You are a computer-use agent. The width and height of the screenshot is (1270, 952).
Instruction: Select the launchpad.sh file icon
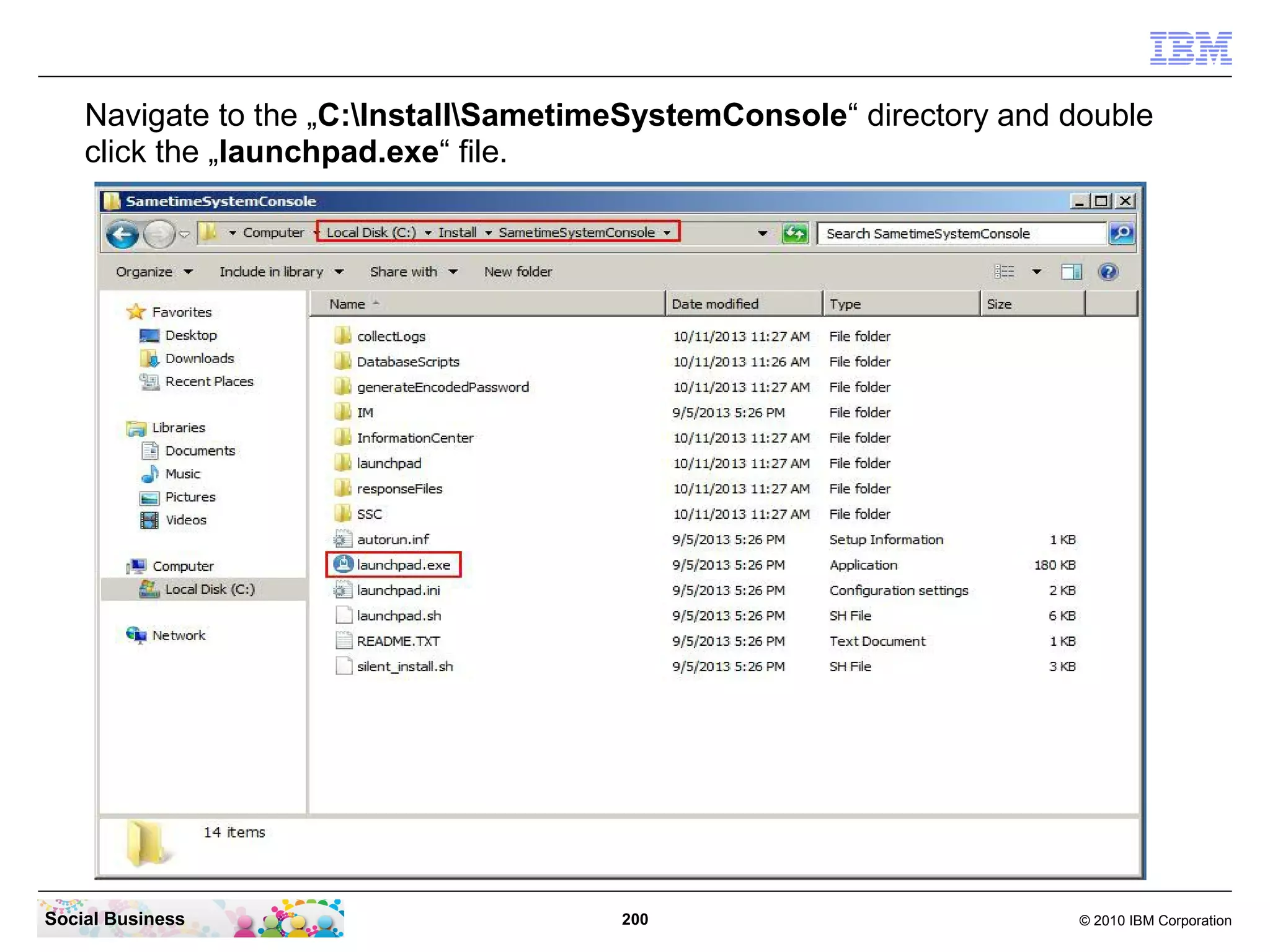[x=343, y=615]
